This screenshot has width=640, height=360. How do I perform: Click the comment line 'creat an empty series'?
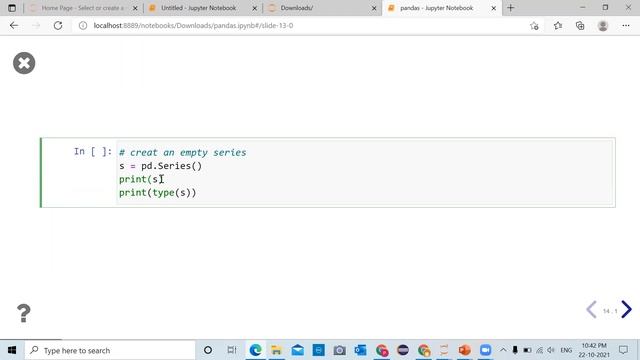click(x=183, y=152)
